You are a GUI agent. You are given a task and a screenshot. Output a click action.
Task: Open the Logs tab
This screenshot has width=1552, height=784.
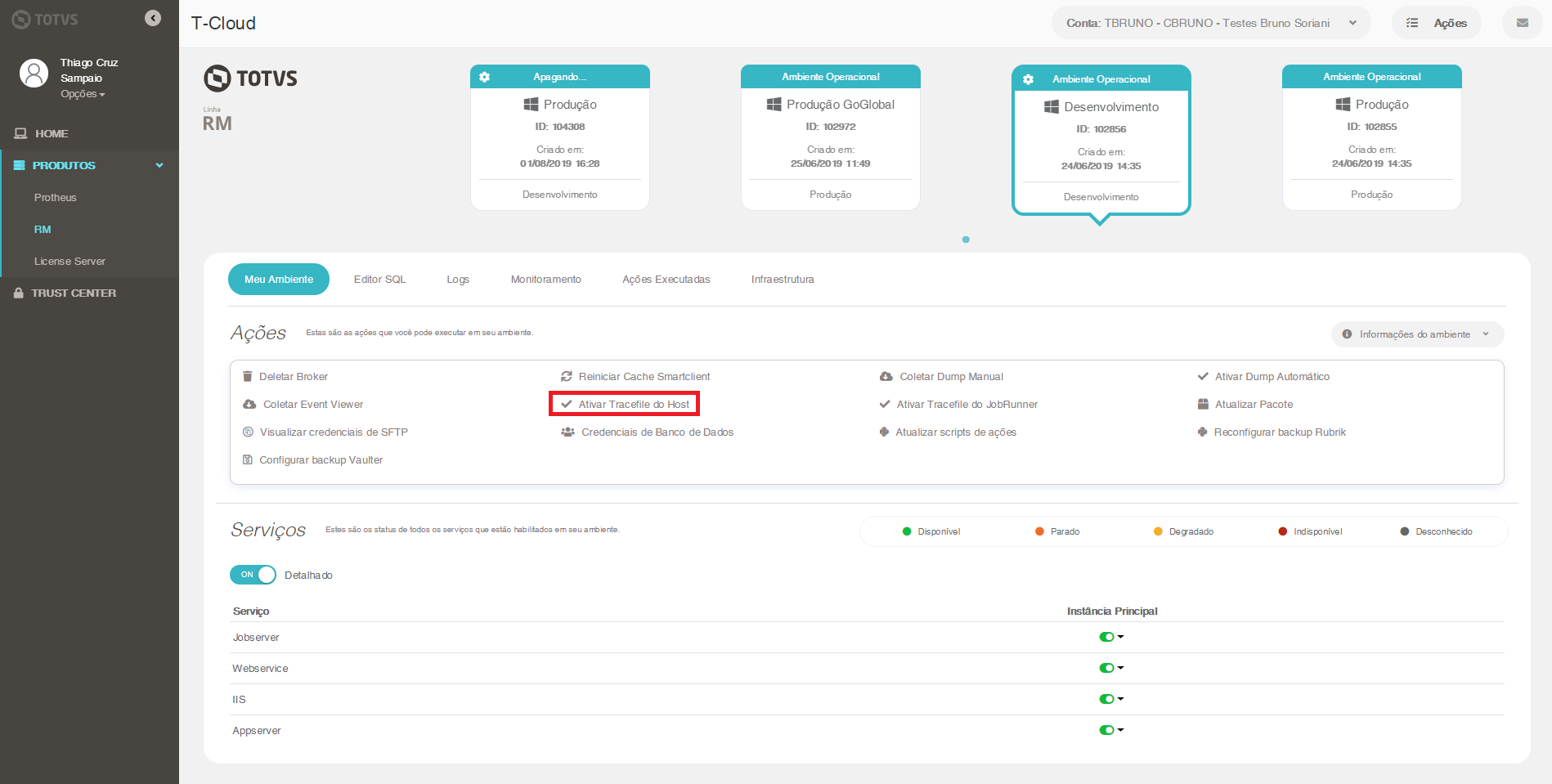[458, 279]
